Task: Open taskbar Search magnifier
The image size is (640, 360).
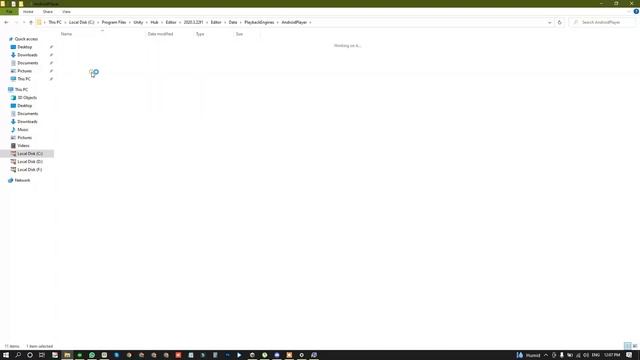Action: pyautogui.click(x=18, y=355)
